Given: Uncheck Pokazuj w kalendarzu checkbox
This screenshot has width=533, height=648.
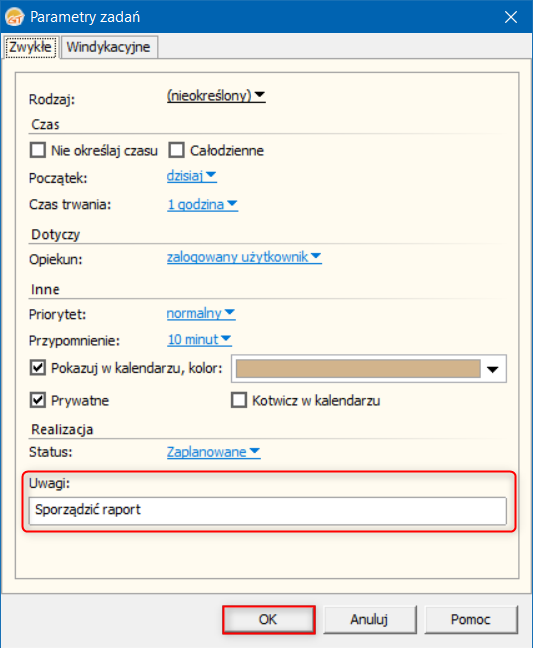Looking at the screenshot, I should [x=38, y=367].
